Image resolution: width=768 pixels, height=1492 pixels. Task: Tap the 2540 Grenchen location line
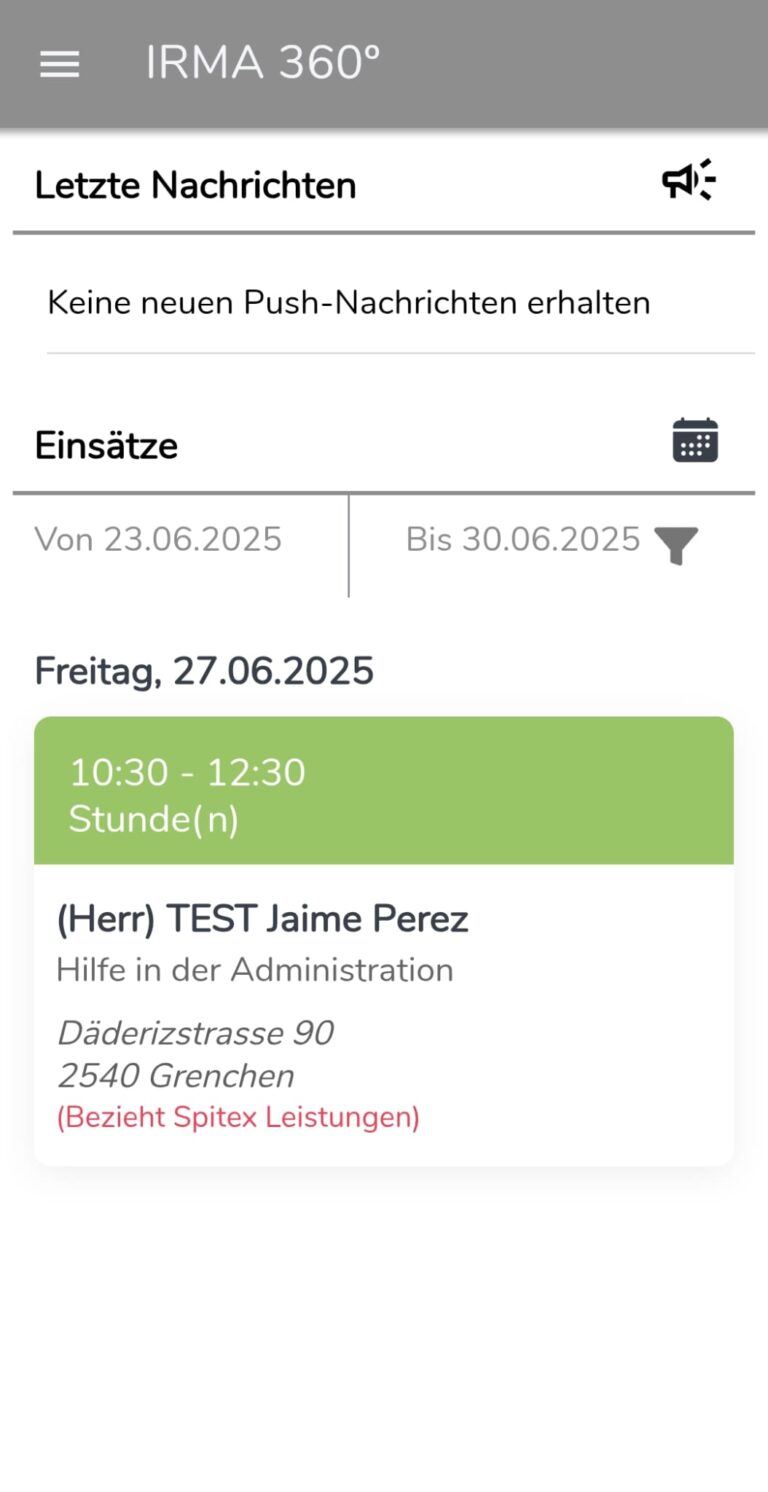point(176,1076)
